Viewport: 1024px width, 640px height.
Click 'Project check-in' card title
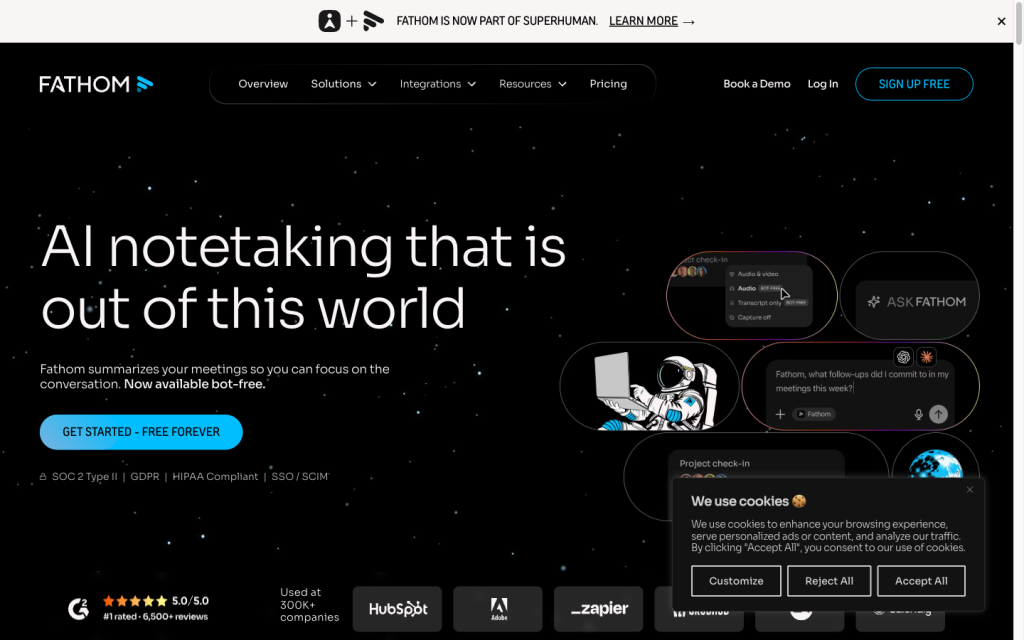pos(714,464)
